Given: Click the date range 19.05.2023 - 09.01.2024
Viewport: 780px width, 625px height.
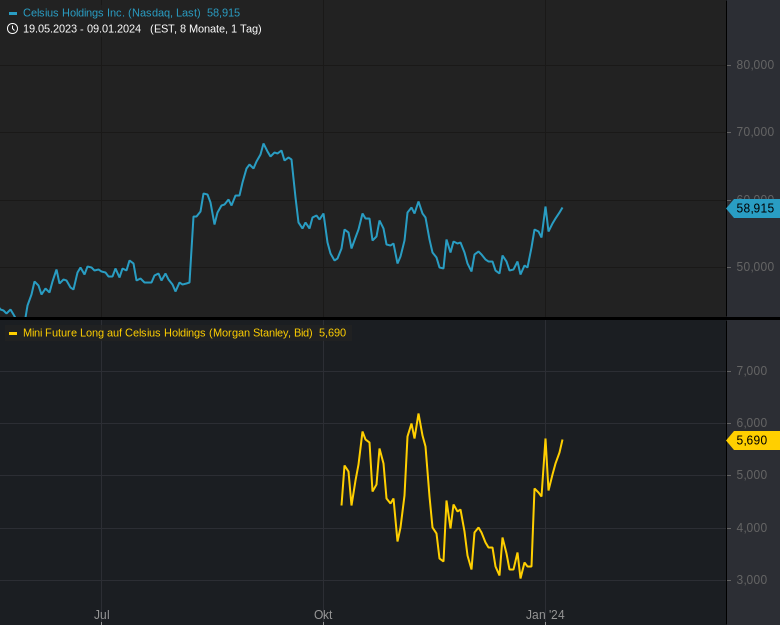Looking at the screenshot, I should click(82, 29).
